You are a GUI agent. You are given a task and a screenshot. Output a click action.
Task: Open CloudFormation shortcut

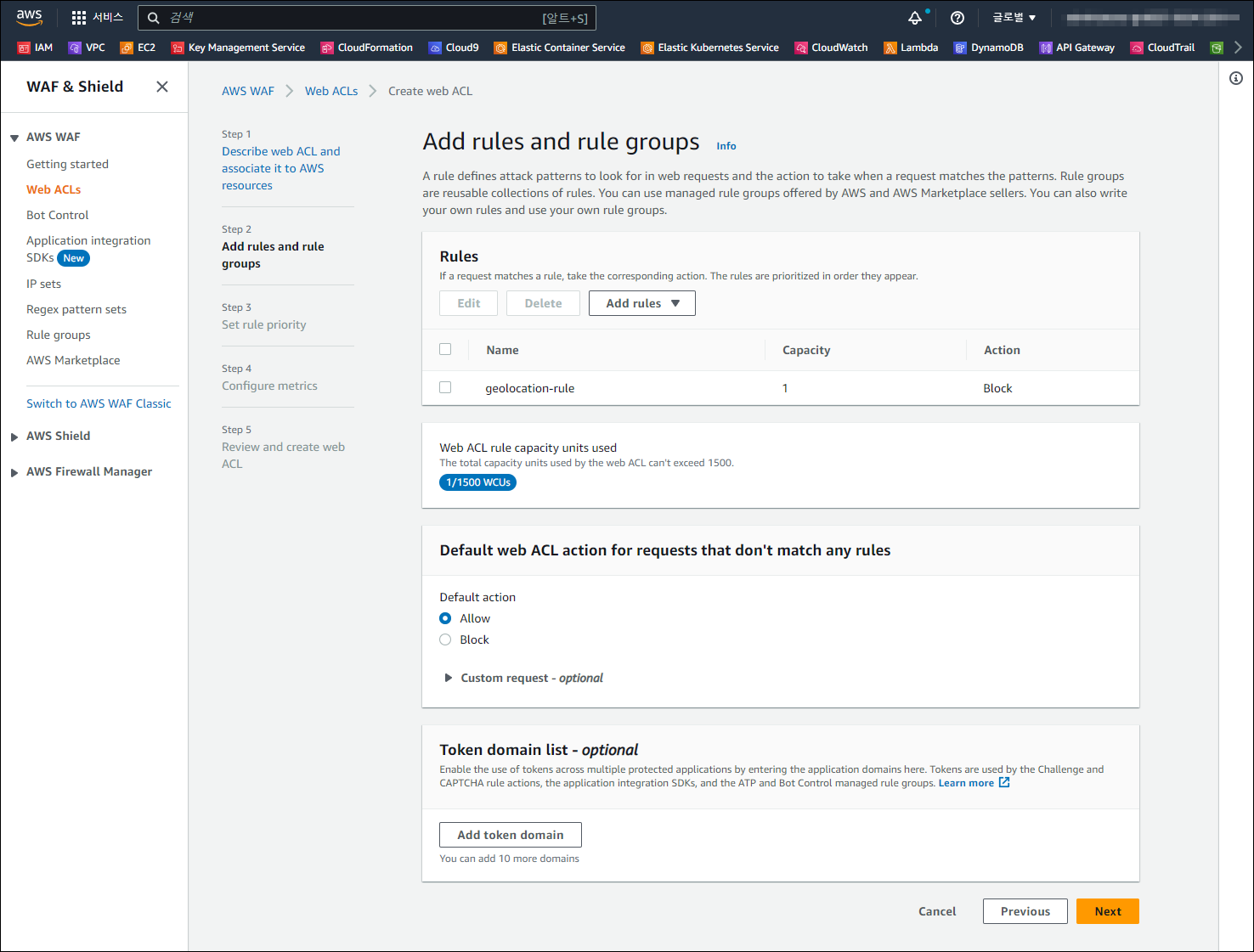click(366, 48)
